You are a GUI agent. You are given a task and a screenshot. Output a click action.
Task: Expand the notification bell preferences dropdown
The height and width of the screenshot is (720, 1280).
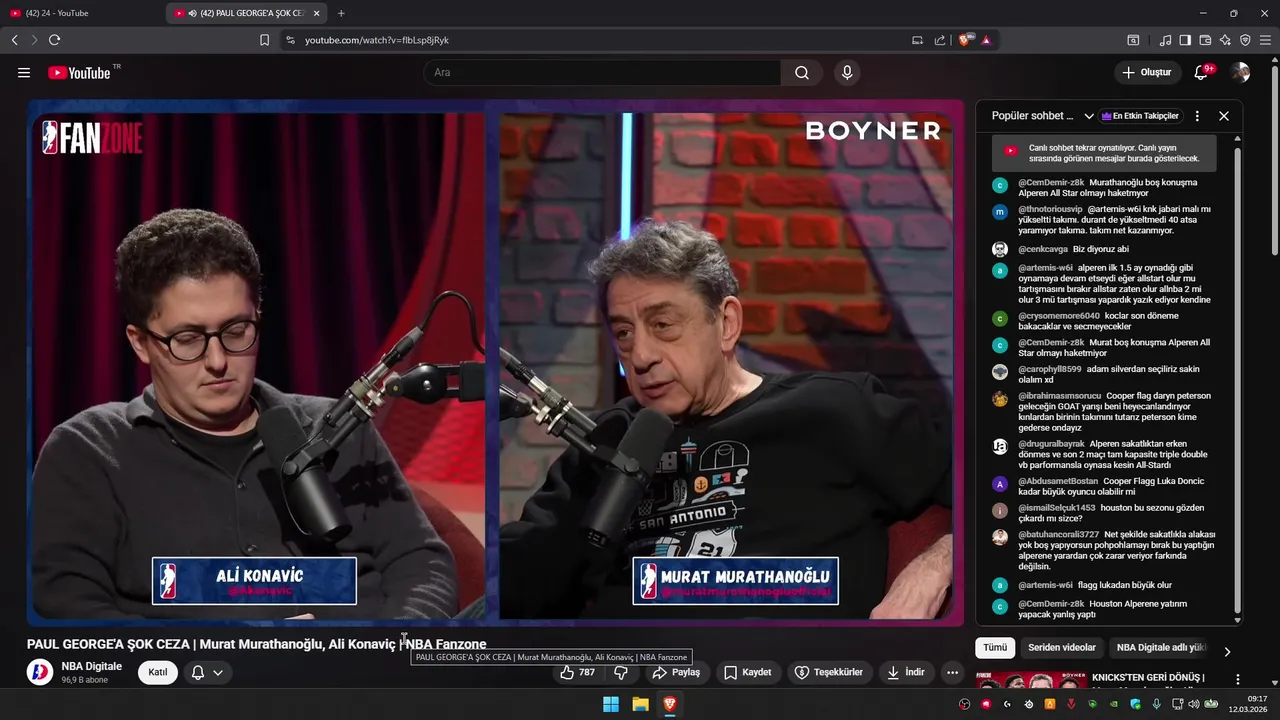[207, 672]
